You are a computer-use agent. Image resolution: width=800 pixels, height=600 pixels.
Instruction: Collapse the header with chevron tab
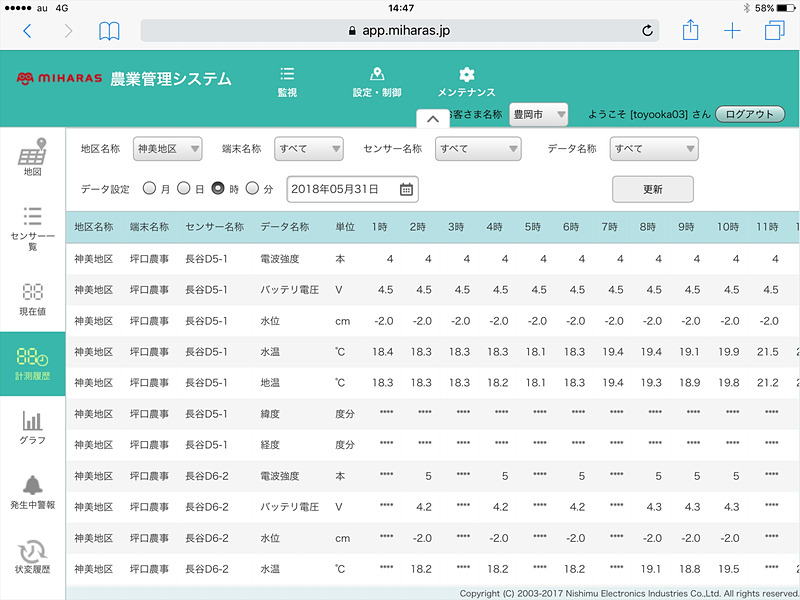point(433,119)
